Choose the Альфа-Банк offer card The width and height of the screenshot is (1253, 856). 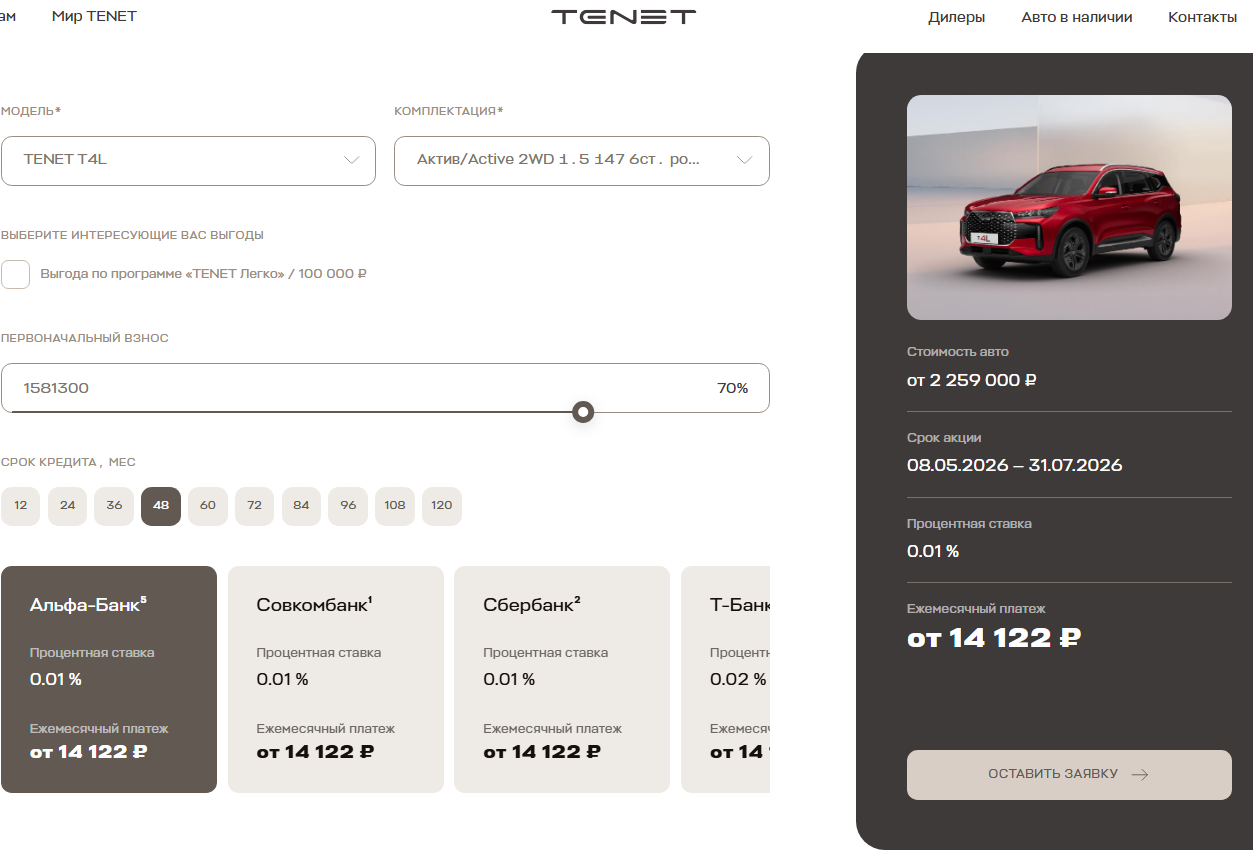click(x=109, y=679)
